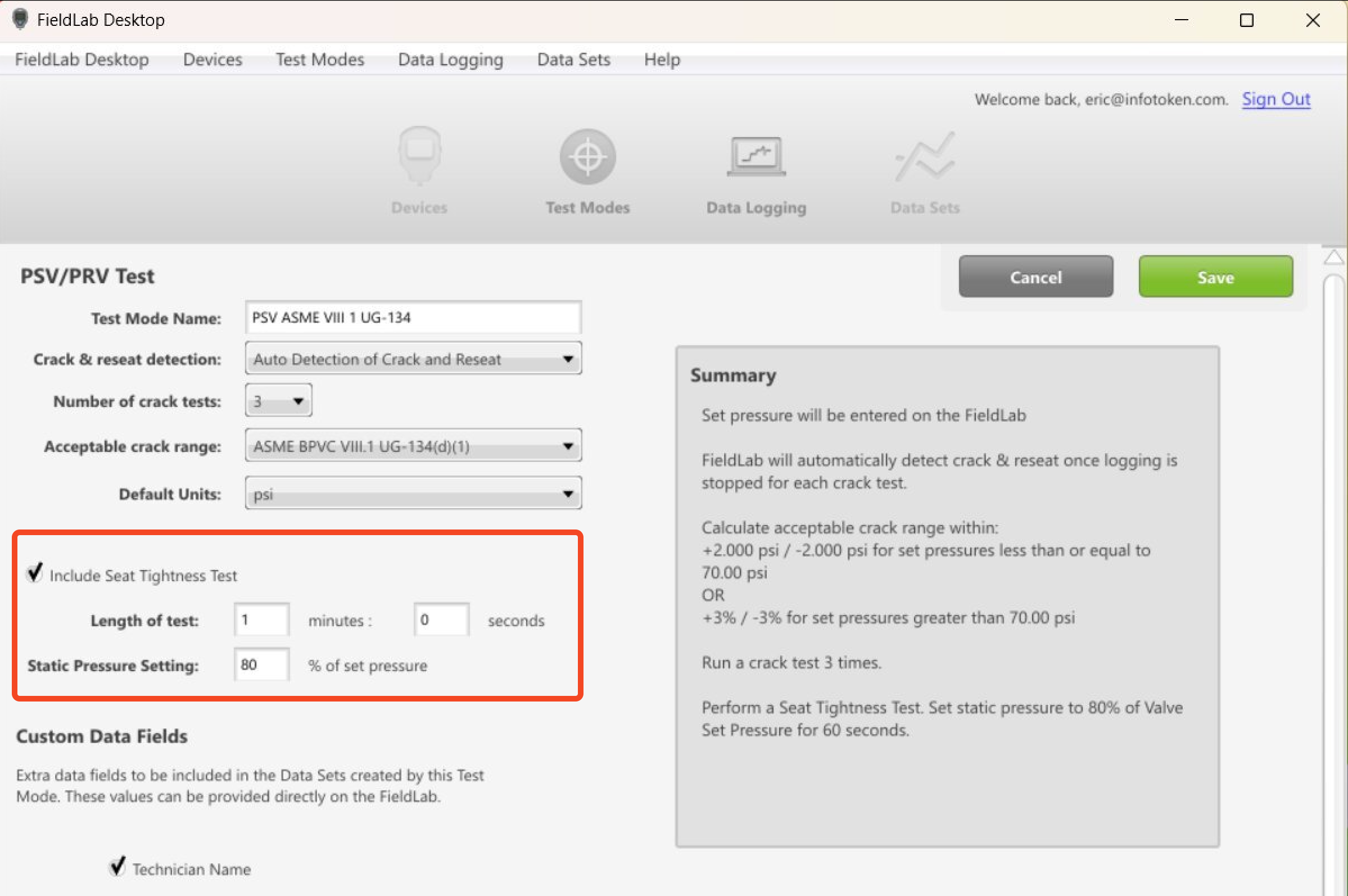Toggle Include Seat Tightness Test checkbox
The height and width of the screenshot is (896, 1348).
(35, 573)
